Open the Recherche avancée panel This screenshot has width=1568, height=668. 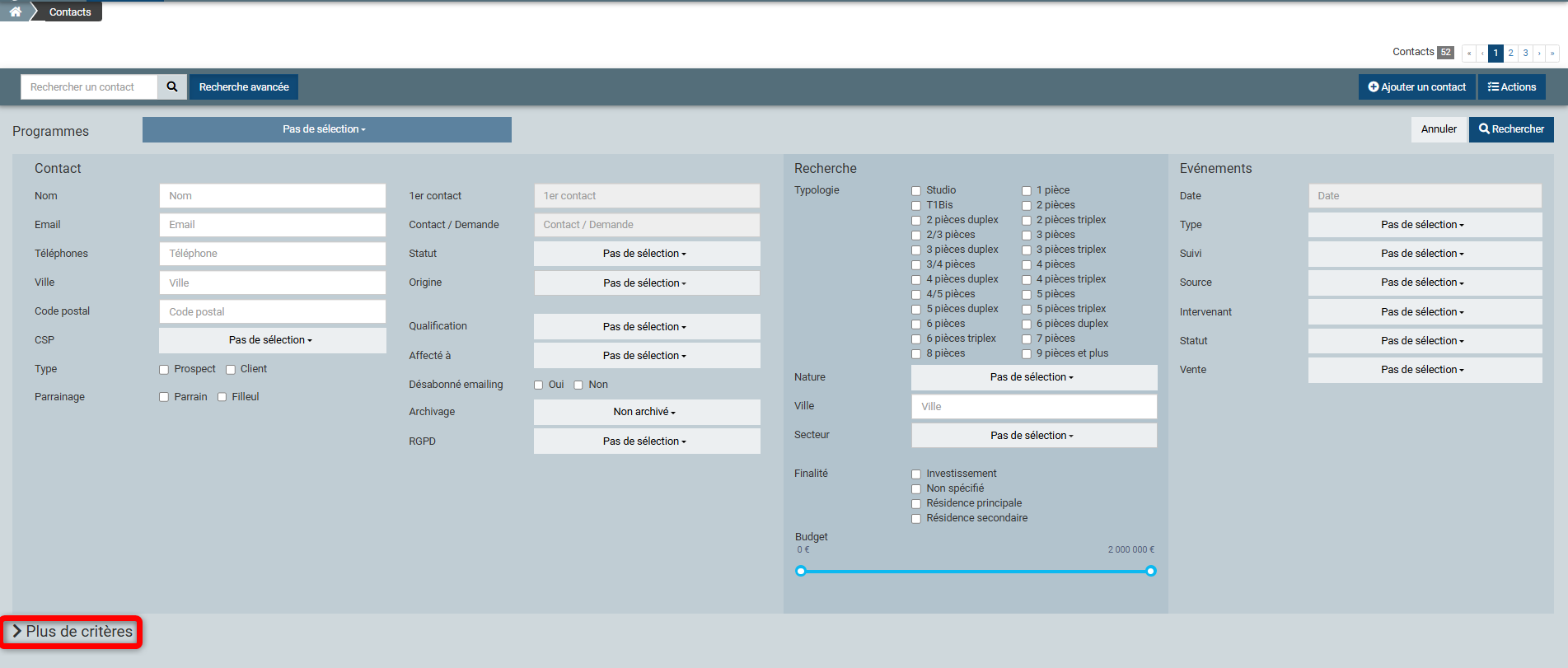[x=244, y=86]
